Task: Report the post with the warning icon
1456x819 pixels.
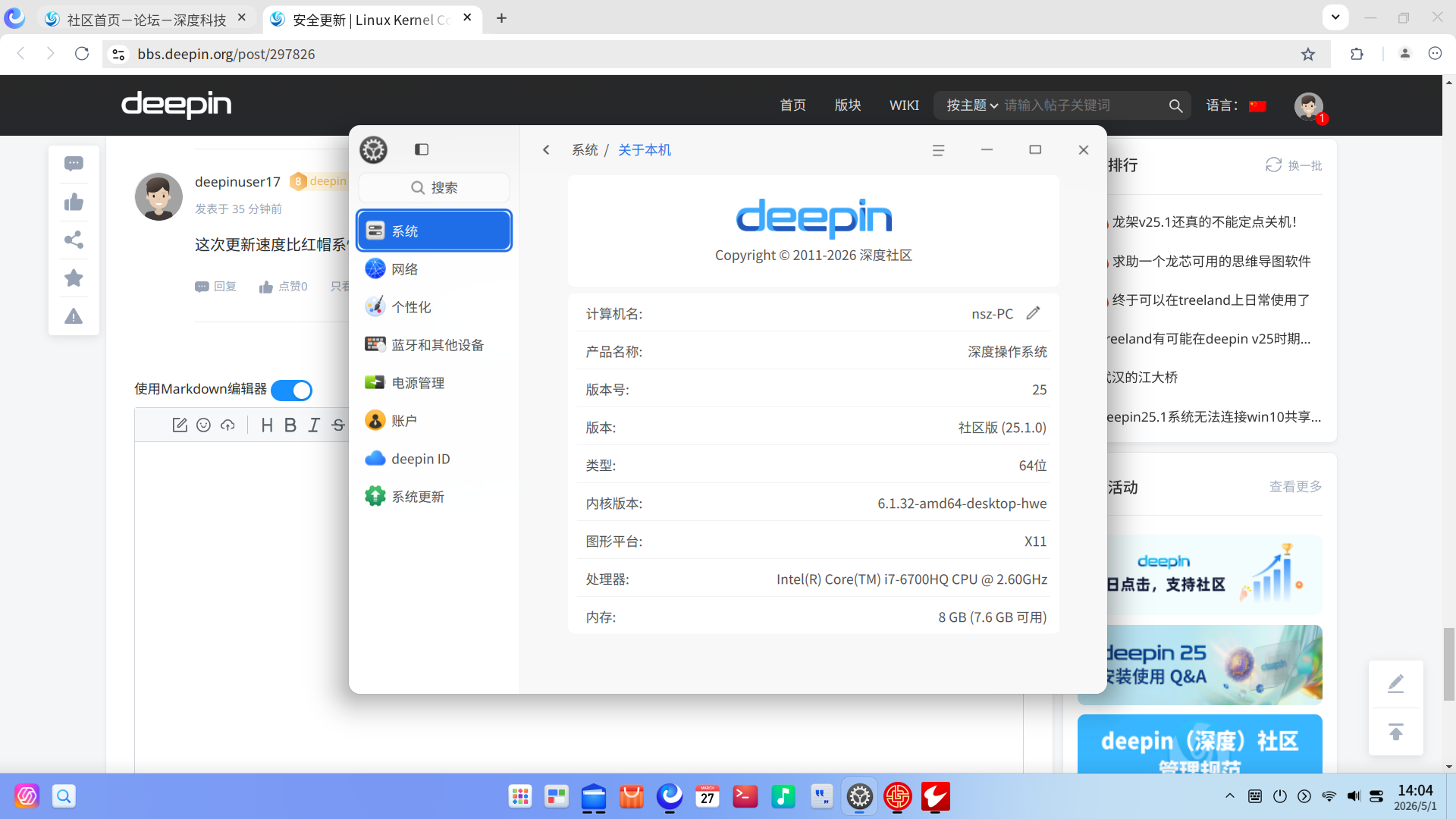Action: click(x=74, y=315)
